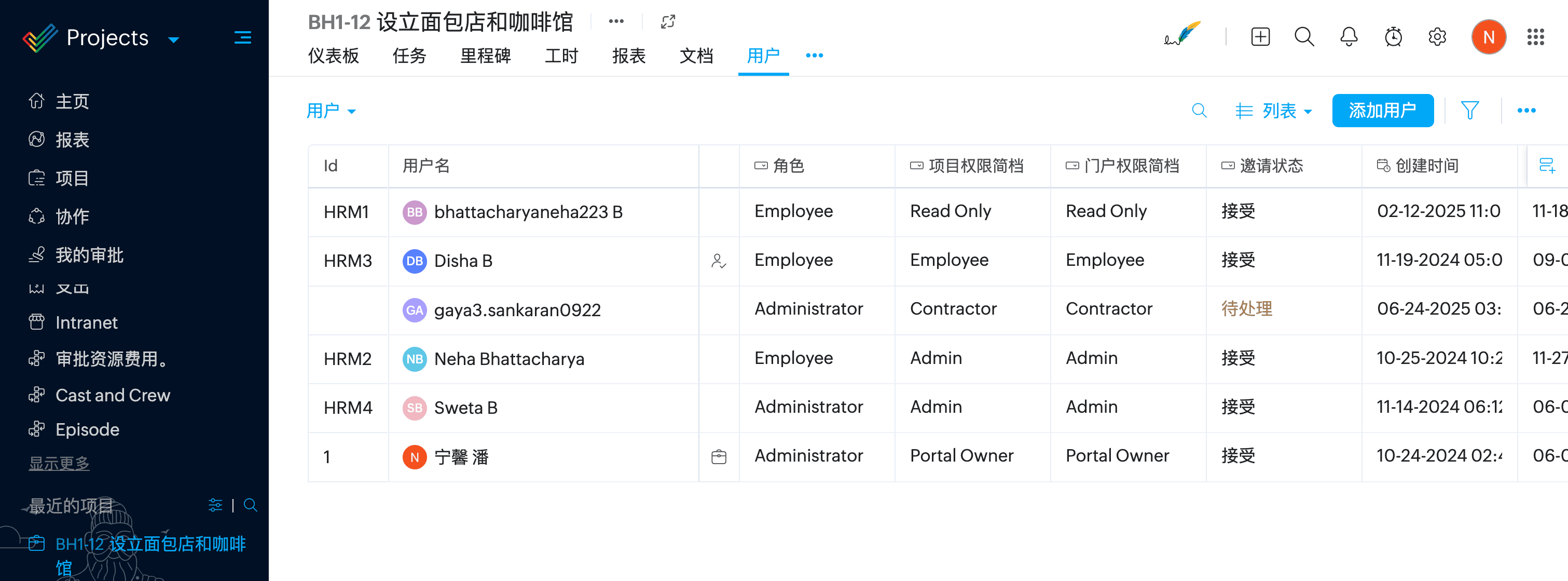Image resolution: width=1568 pixels, height=581 pixels.
Task: Open the settings gear icon
Action: (x=1437, y=37)
